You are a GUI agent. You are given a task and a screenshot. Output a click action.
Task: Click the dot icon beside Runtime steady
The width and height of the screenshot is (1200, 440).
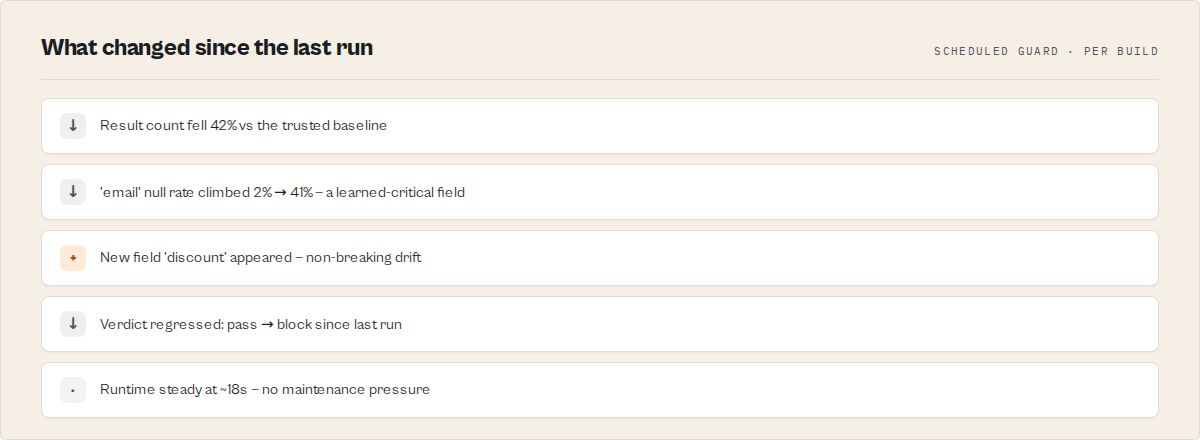[73, 390]
